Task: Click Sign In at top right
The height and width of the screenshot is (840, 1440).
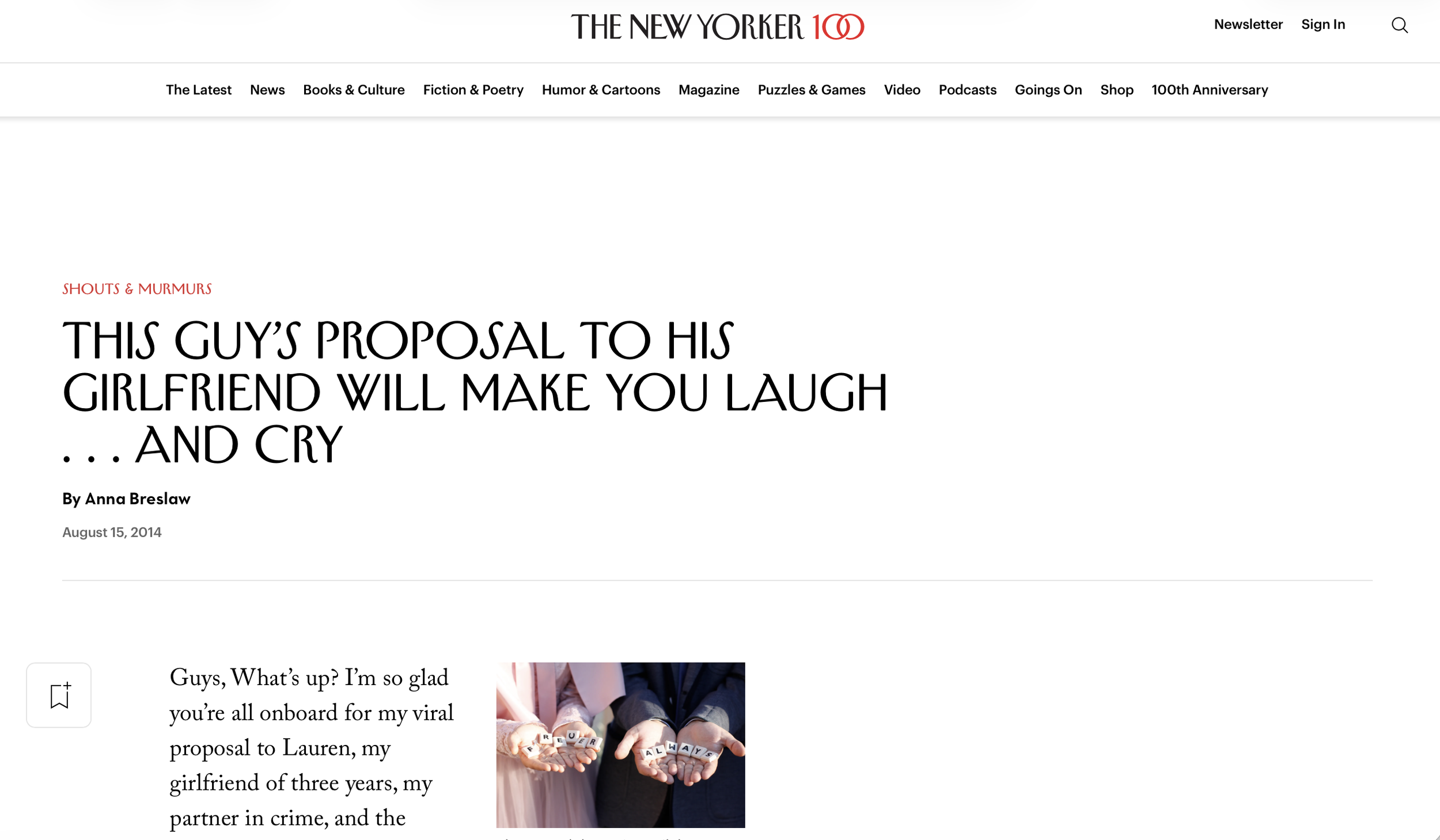Action: 1323,24
